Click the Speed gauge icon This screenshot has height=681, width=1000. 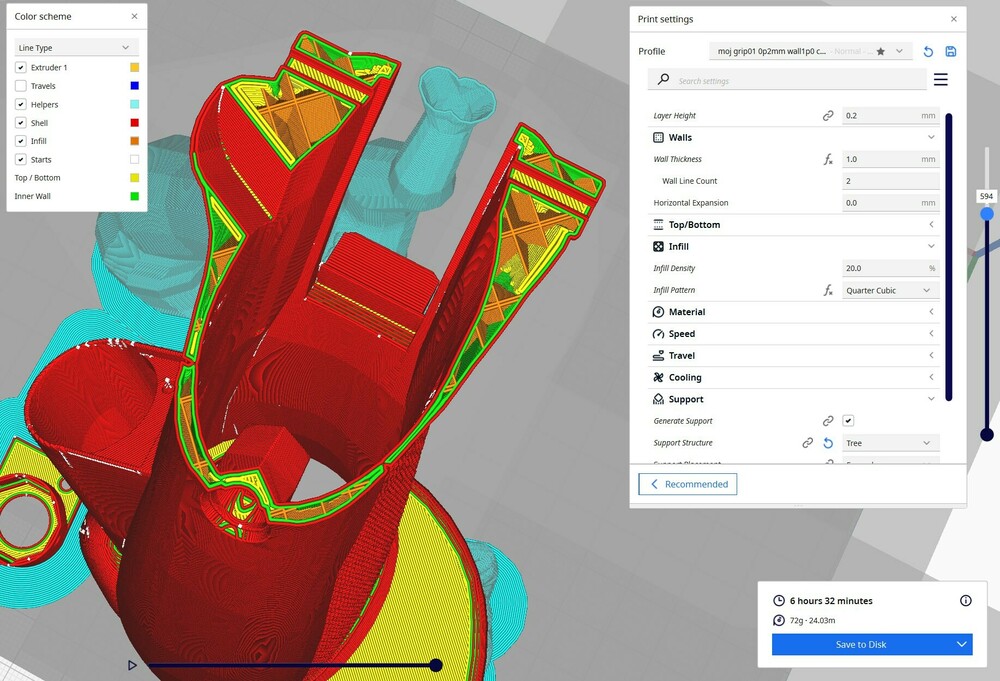pyautogui.click(x=658, y=333)
